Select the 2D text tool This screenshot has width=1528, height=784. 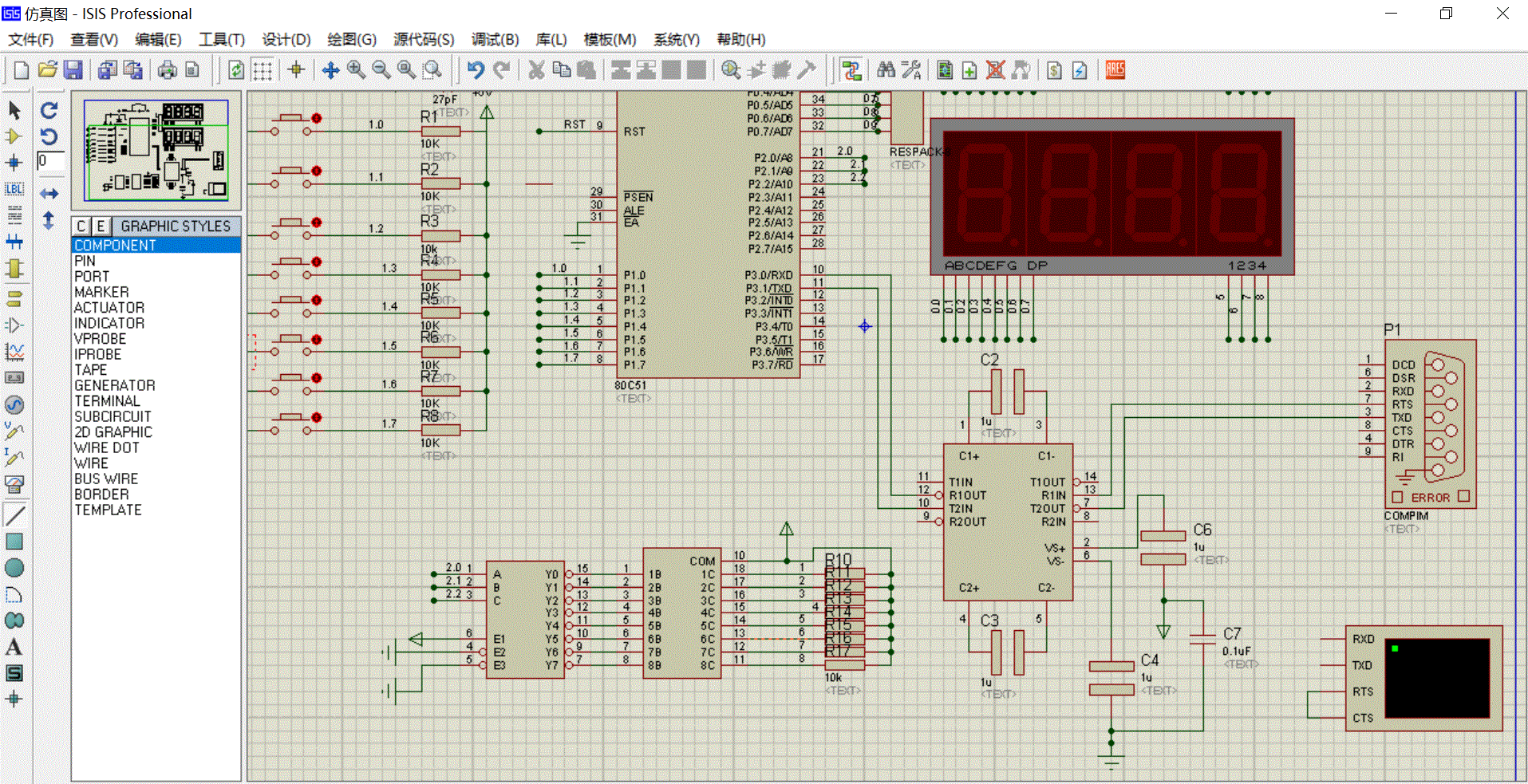14,647
